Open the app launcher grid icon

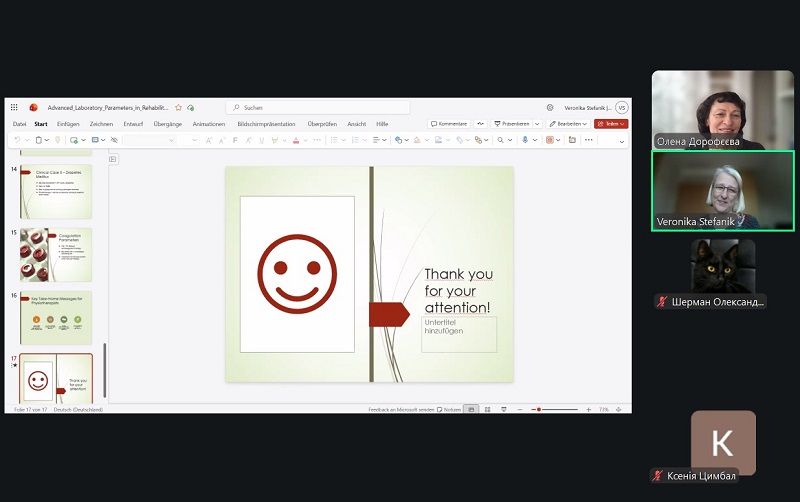tap(14, 107)
